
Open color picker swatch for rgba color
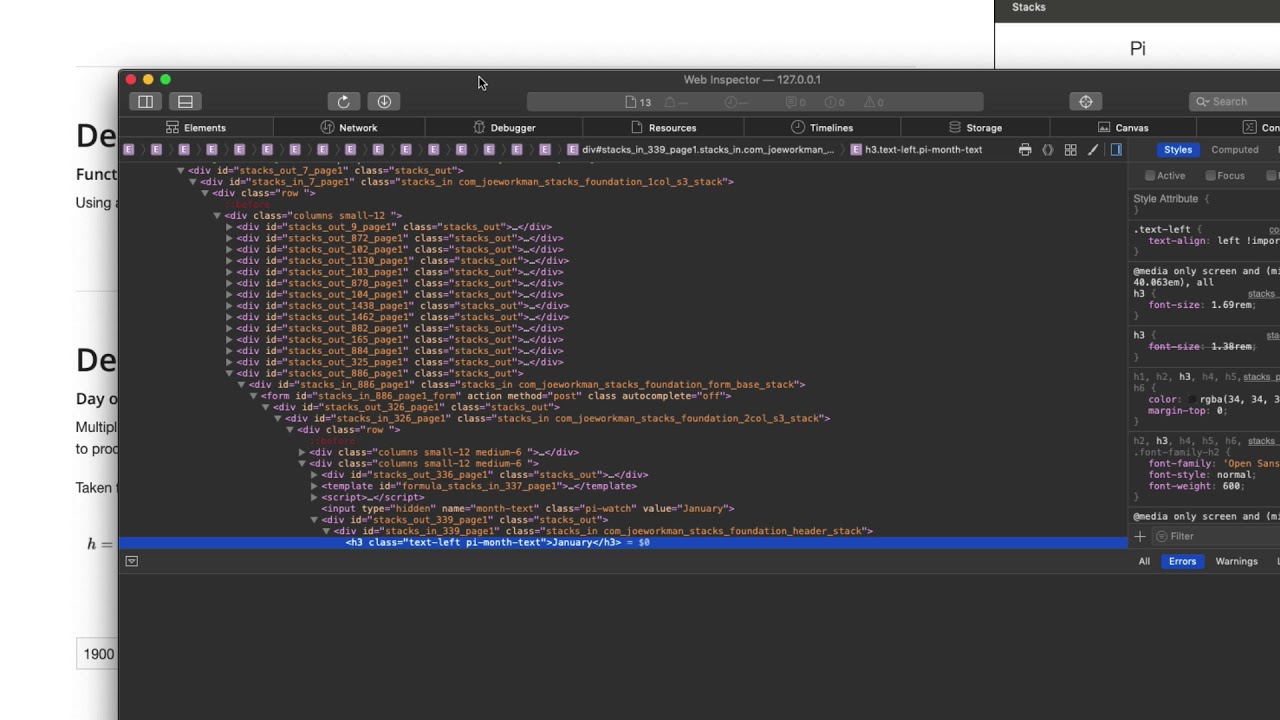[x=1193, y=400]
